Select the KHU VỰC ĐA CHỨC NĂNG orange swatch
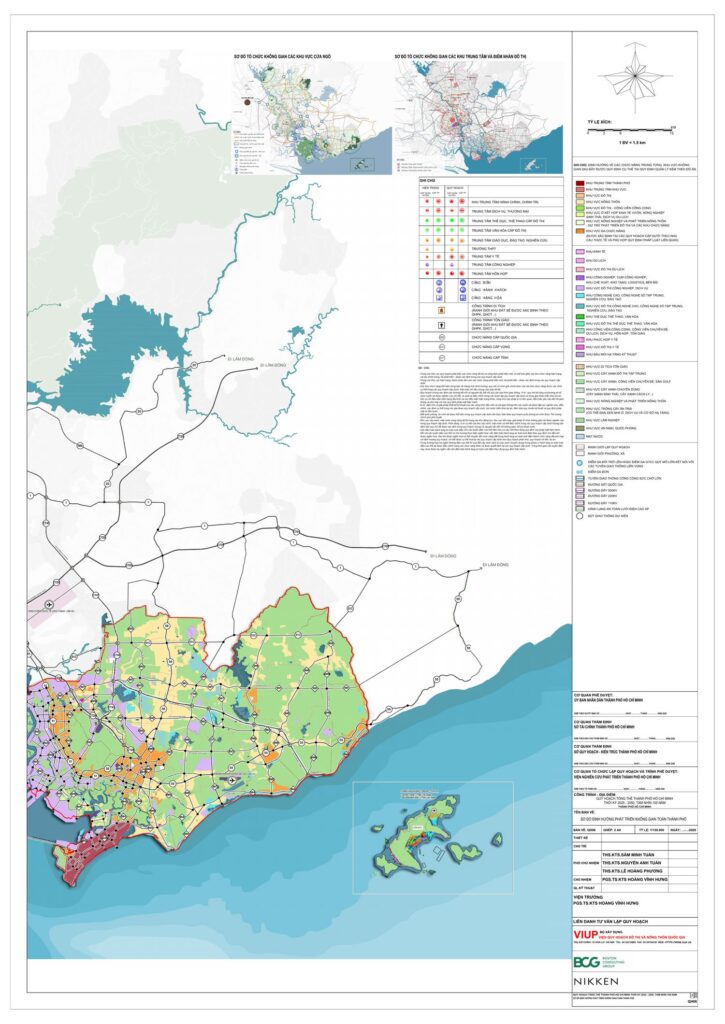 [x=580, y=231]
